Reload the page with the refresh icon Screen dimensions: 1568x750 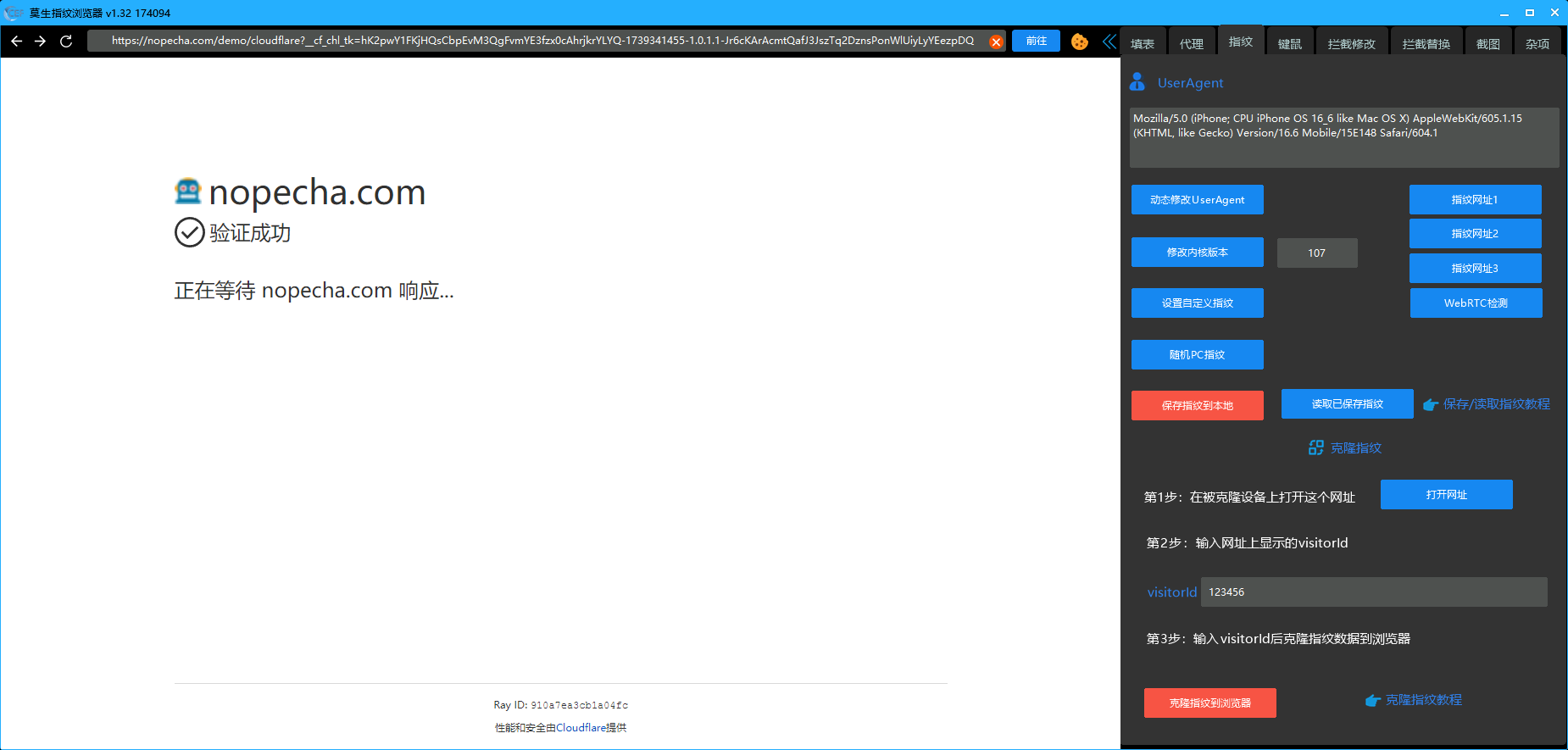click(66, 41)
